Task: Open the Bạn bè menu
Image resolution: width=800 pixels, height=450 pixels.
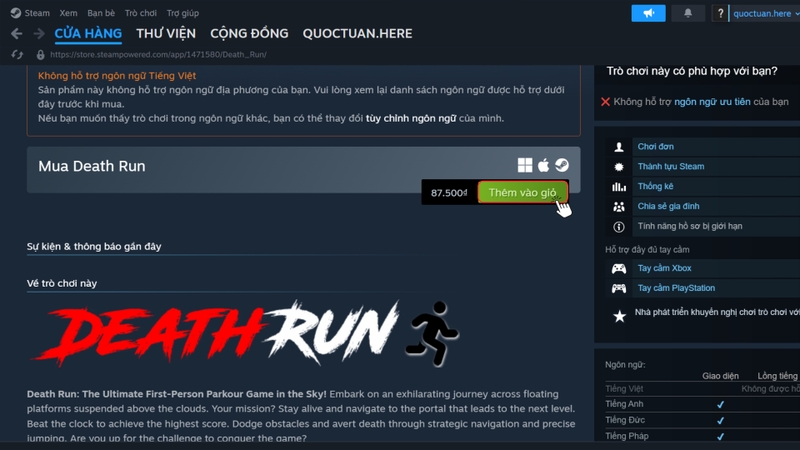Action: click(101, 13)
